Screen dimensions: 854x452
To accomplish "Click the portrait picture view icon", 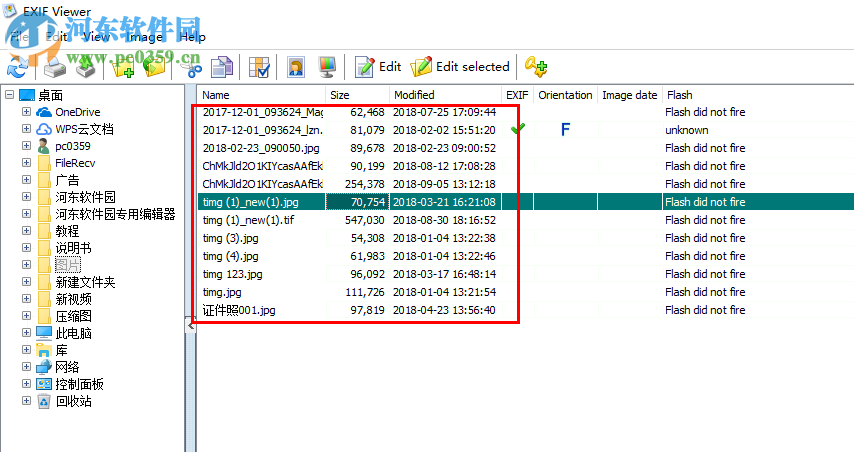I will (296, 67).
